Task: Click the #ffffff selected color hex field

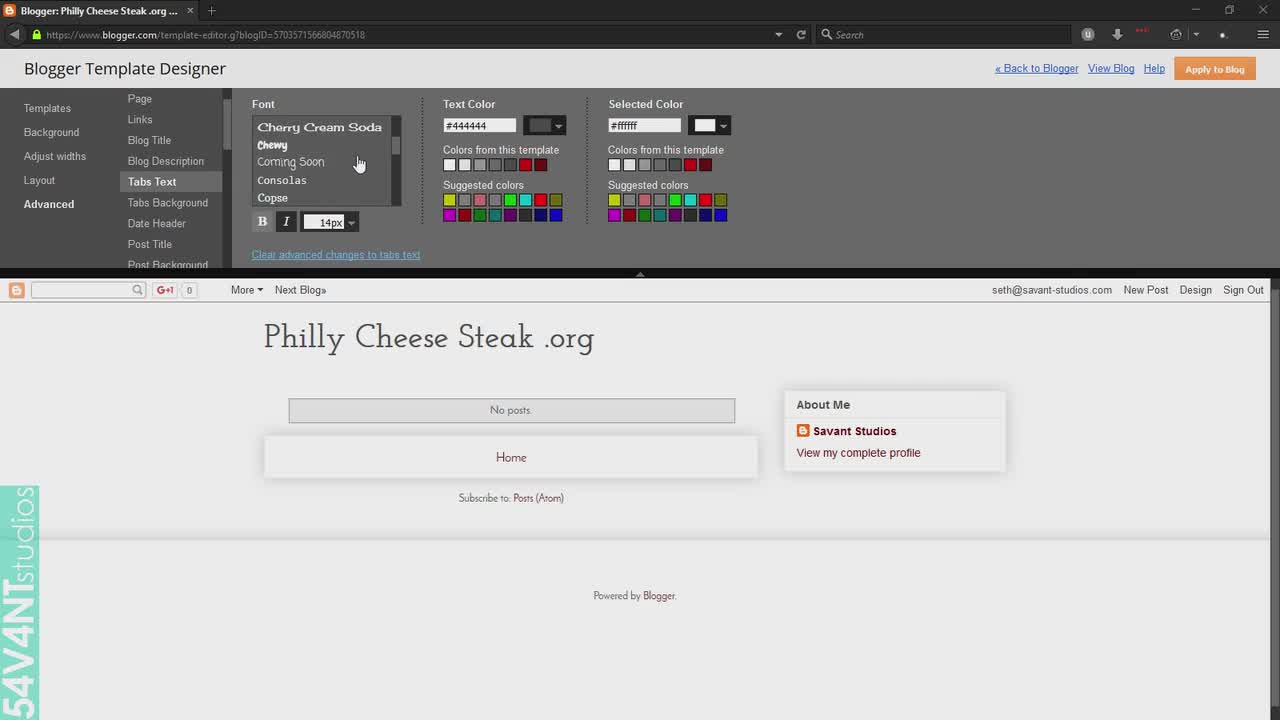Action: coord(645,125)
